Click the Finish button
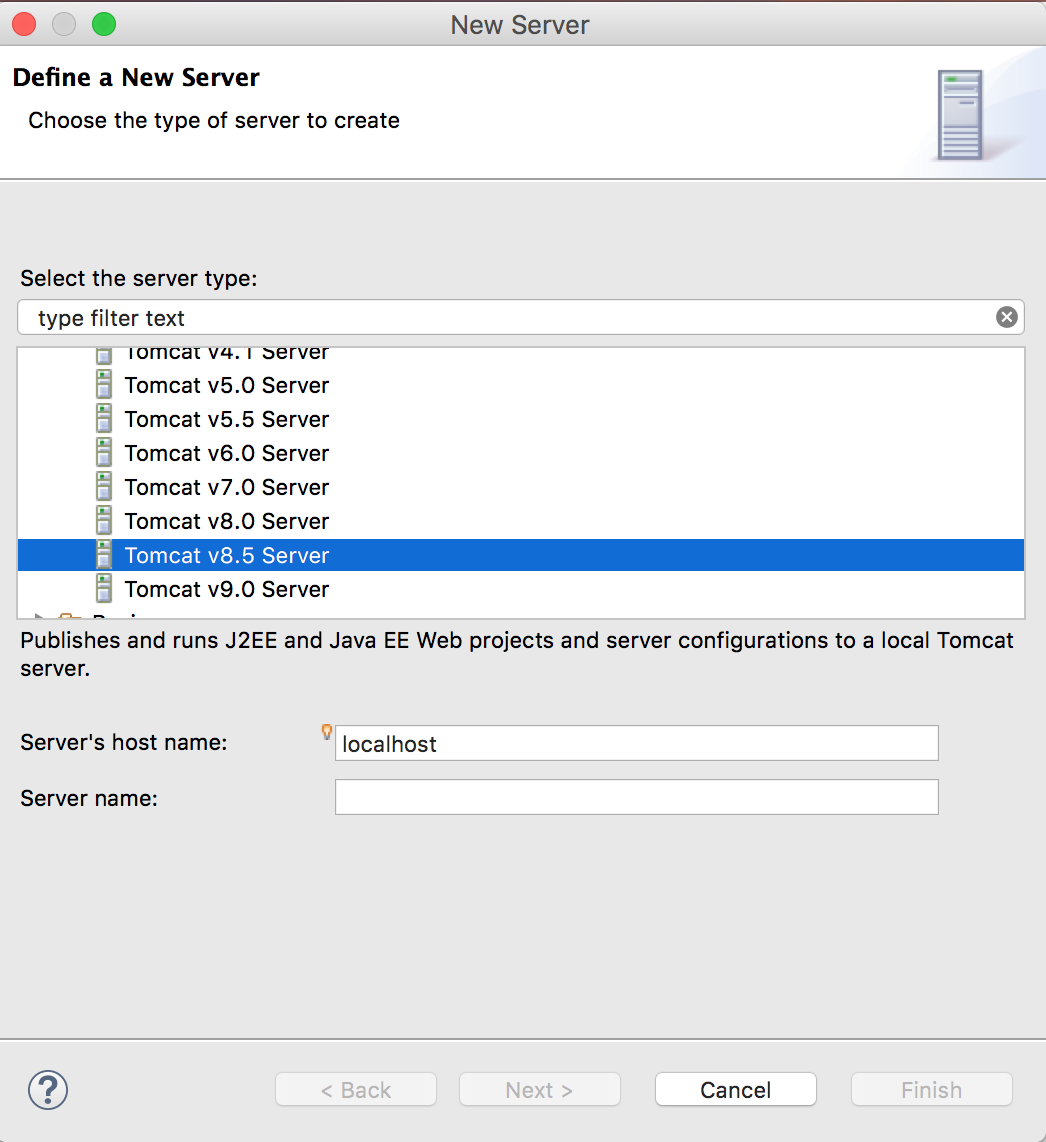The image size is (1046, 1142). click(x=931, y=1090)
